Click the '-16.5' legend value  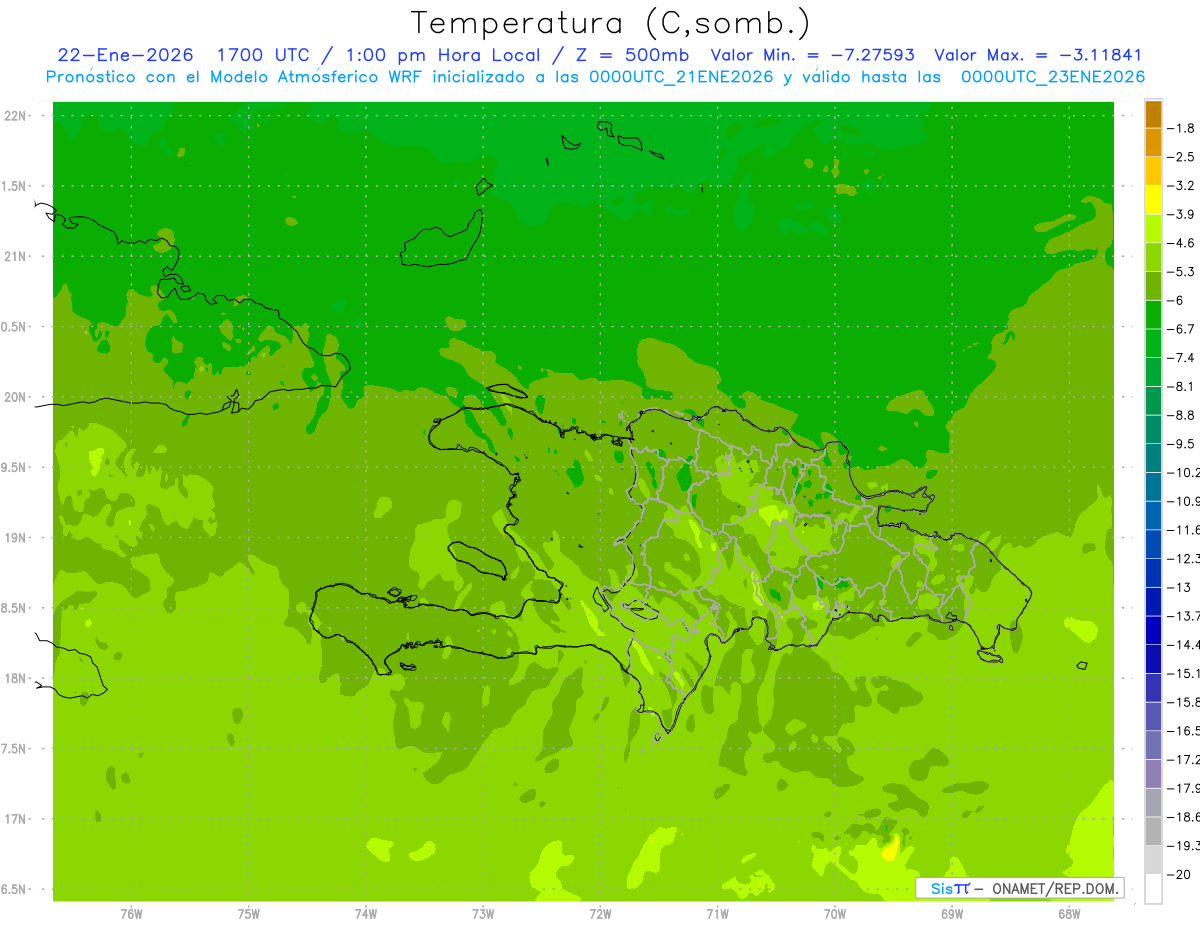pyautogui.click(x=1184, y=731)
